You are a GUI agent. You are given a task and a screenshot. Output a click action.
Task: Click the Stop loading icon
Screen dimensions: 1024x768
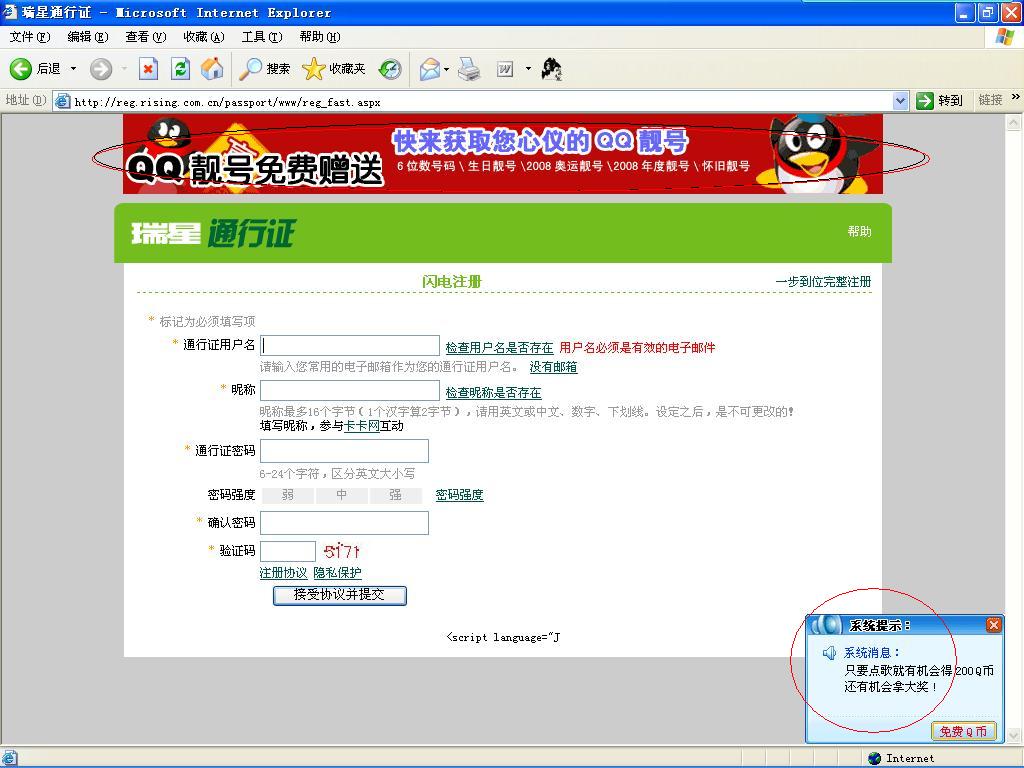pos(149,69)
